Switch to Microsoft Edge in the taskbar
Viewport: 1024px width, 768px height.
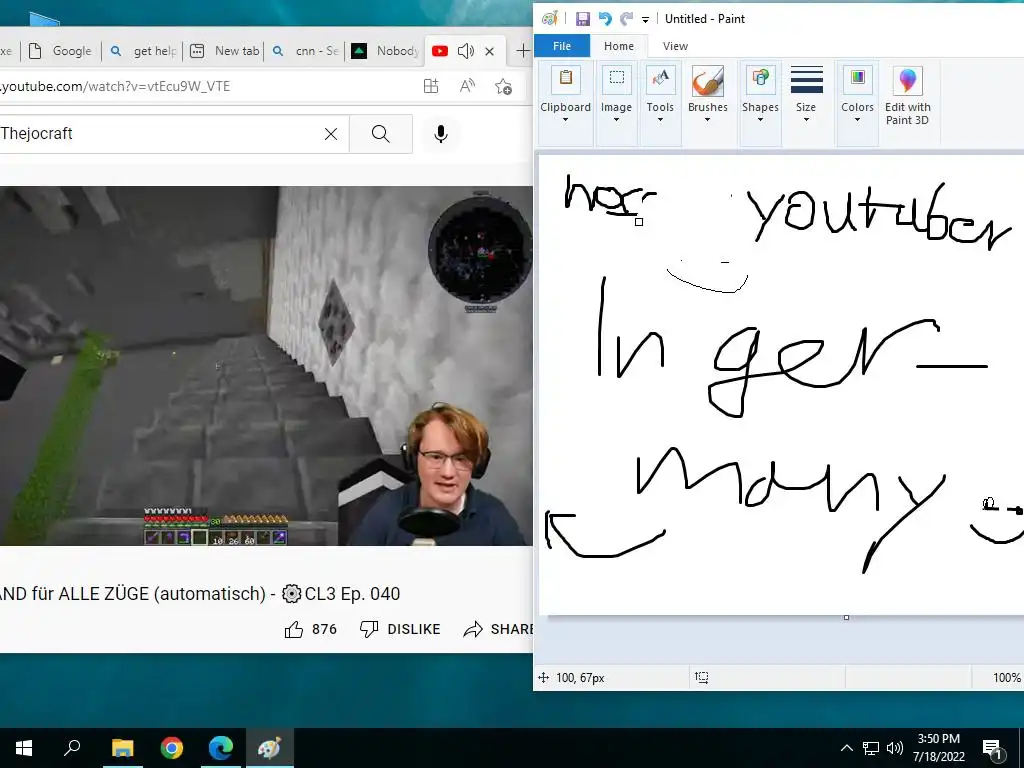pos(221,748)
